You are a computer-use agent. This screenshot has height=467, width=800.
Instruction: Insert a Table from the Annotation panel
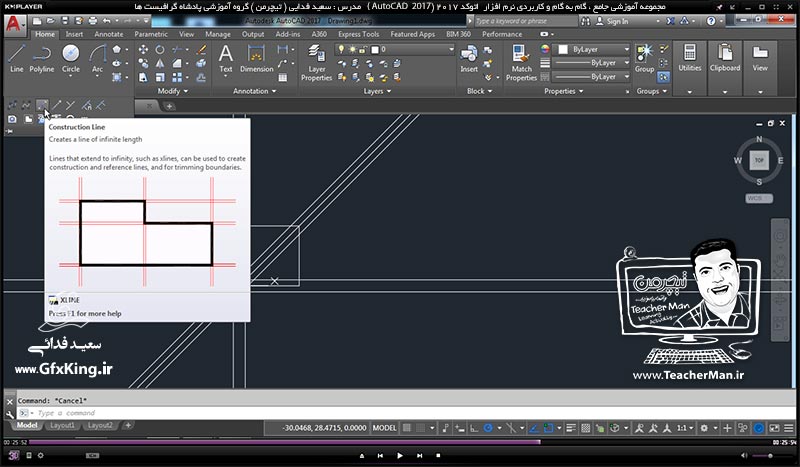coord(283,78)
